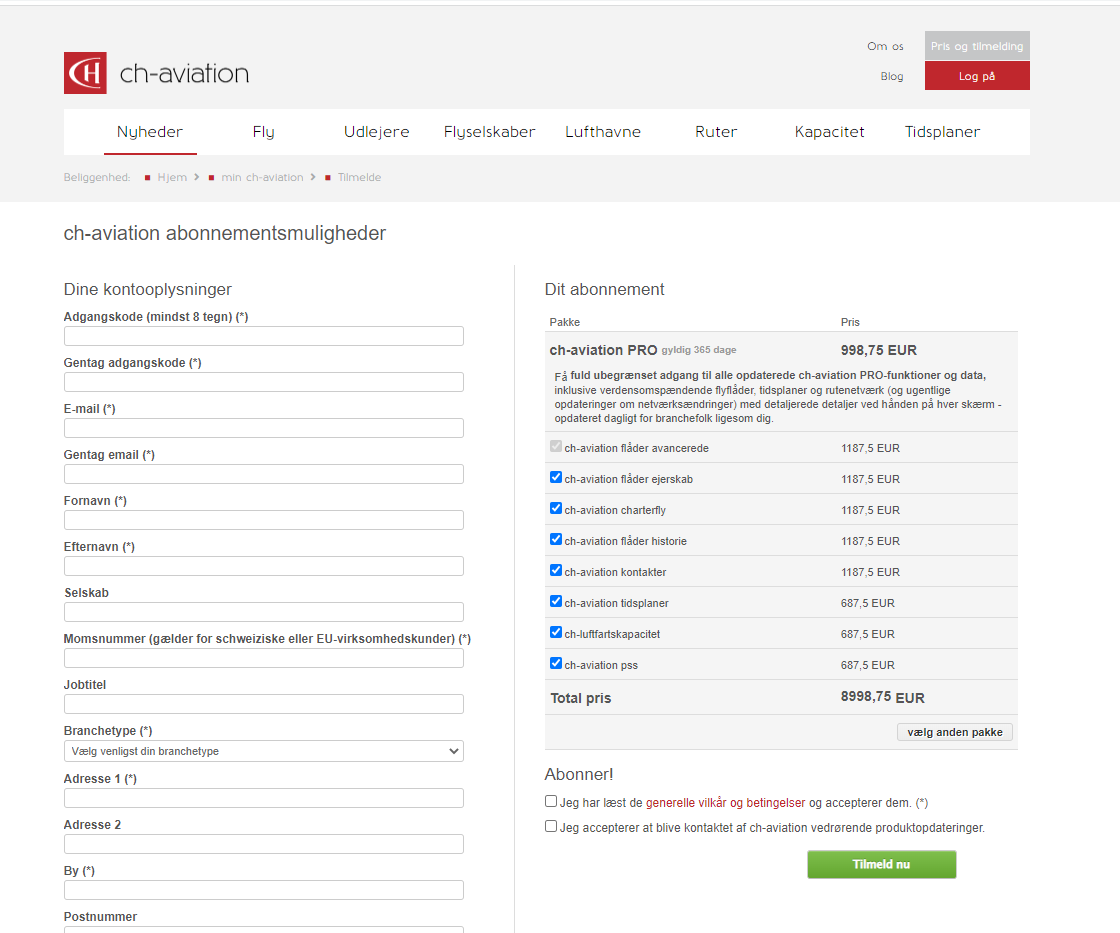Open the Fly menu tab

click(x=264, y=131)
